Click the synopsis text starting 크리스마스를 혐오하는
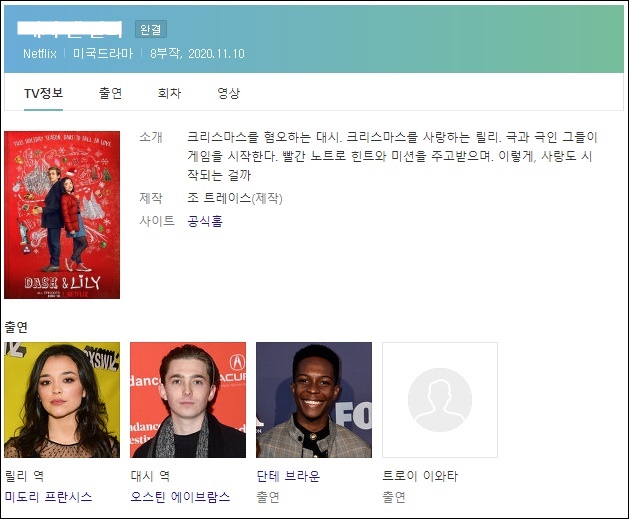The image size is (629, 519). [x=392, y=156]
